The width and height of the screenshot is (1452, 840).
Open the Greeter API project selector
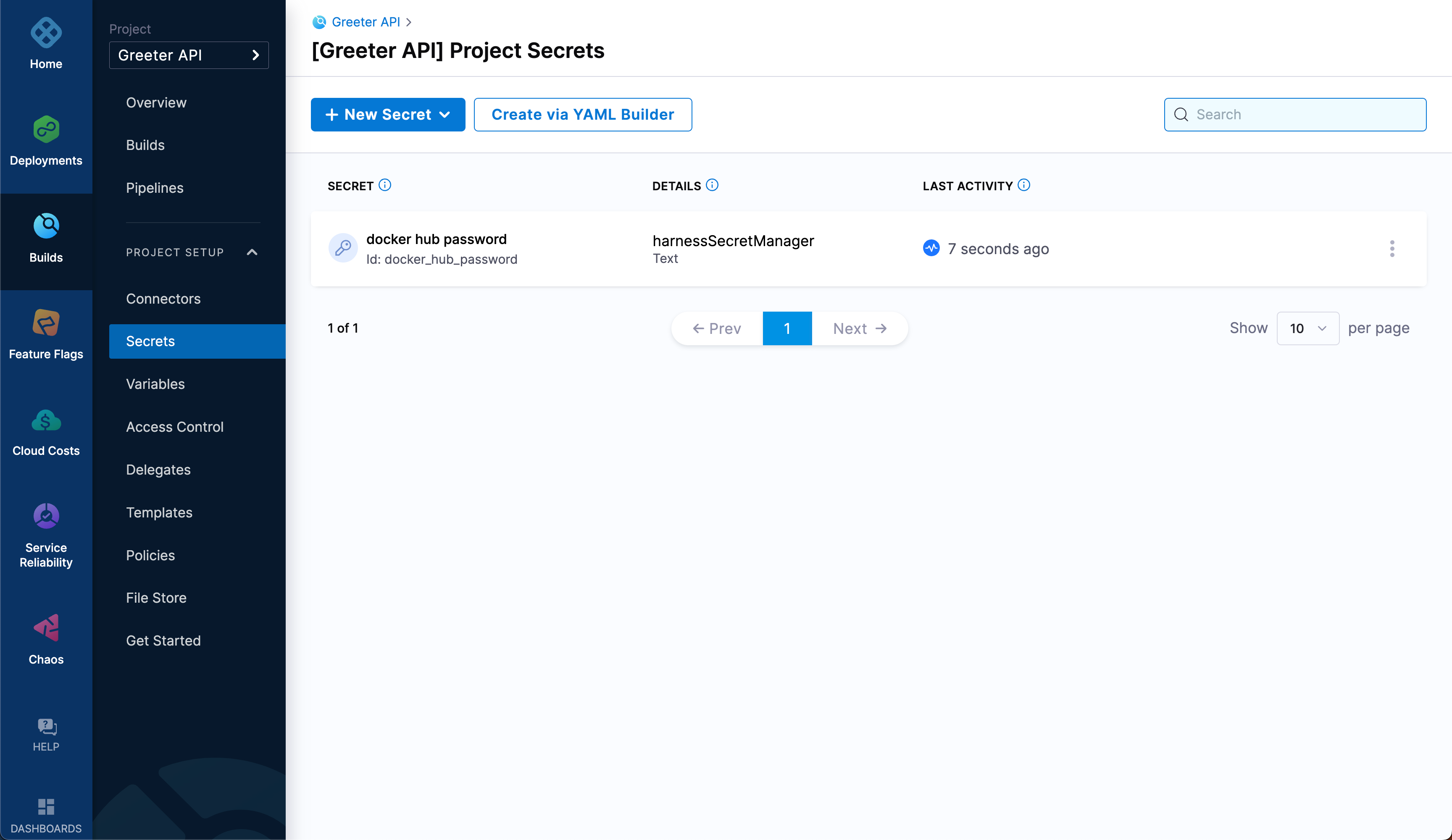[x=189, y=55]
